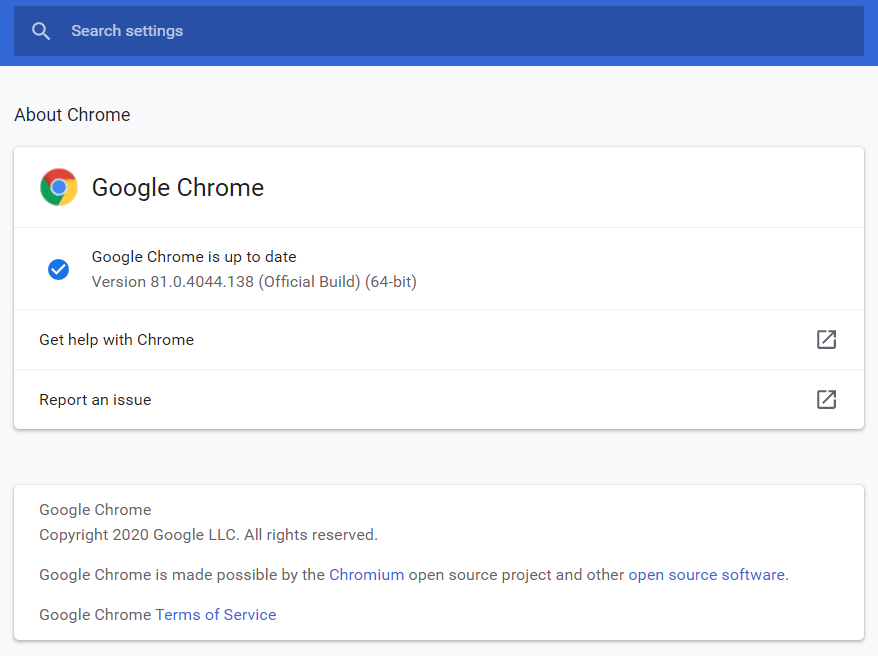The image size is (878, 656).
Task: Select the Report an issue label
Action: point(95,400)
